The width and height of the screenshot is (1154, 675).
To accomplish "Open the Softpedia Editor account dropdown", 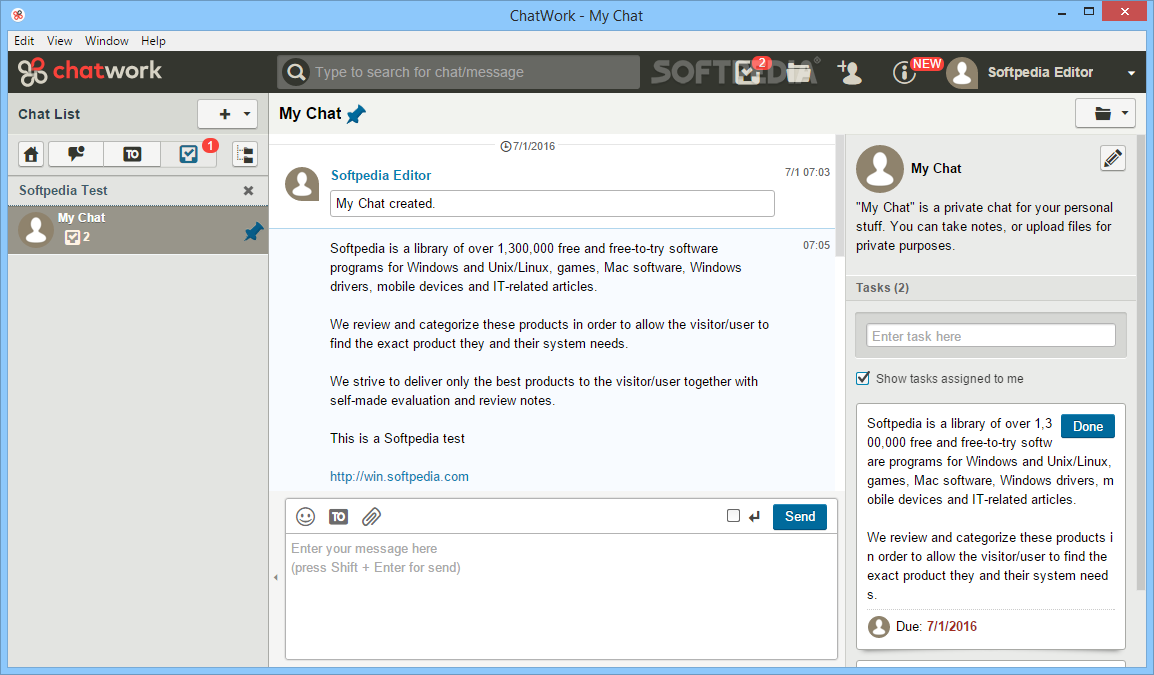I will [x=1131, y=73].
